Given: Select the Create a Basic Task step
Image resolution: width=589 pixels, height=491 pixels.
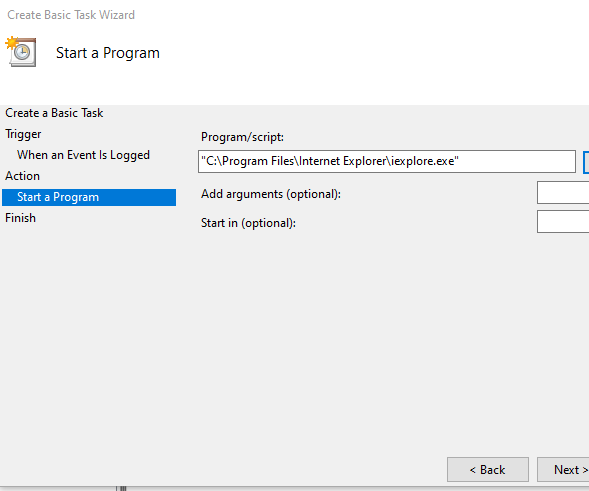Looking at the screenshot, I should [54, 113].
